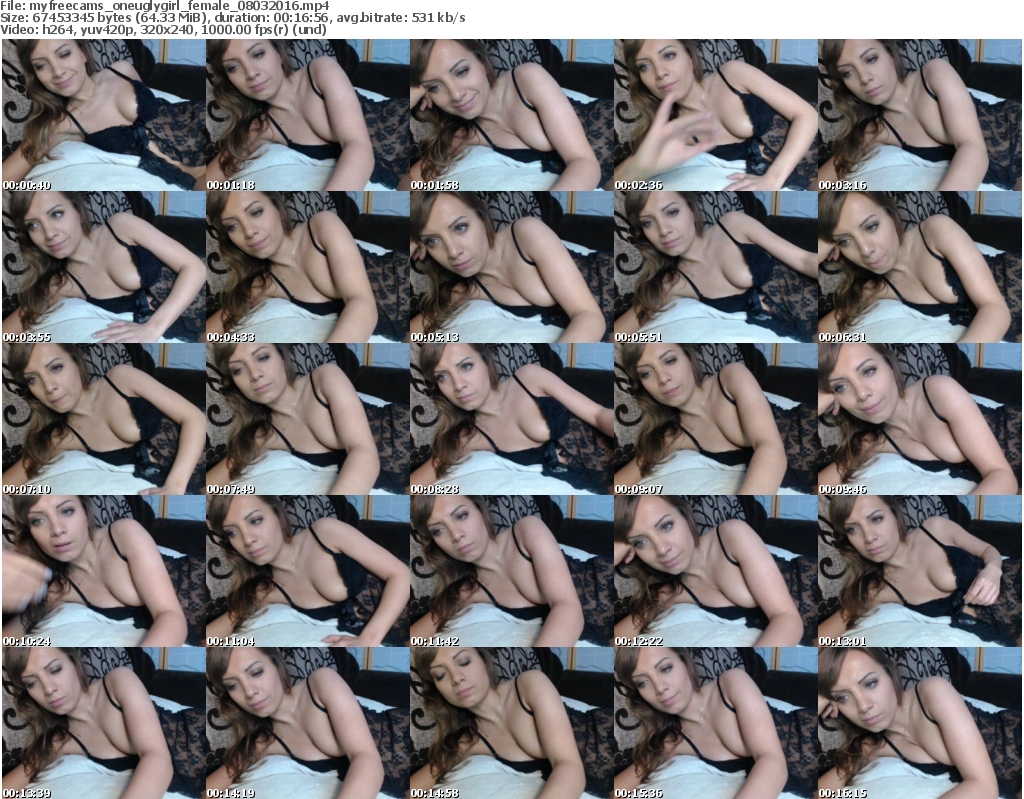Select the frame marked 00:01:18
Image resolution: width=1024 pixels, height=799 pixels.
306,115
